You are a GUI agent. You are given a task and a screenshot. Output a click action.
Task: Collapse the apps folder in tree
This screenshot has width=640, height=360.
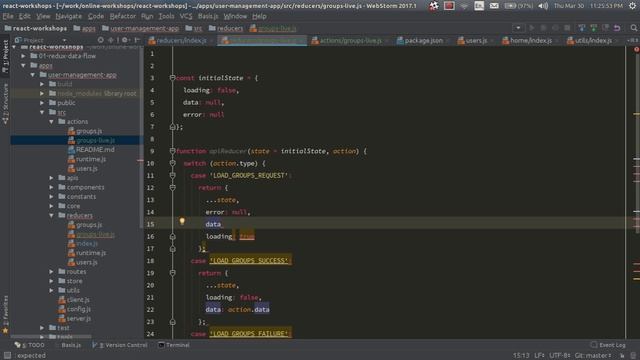click(24, 65)
